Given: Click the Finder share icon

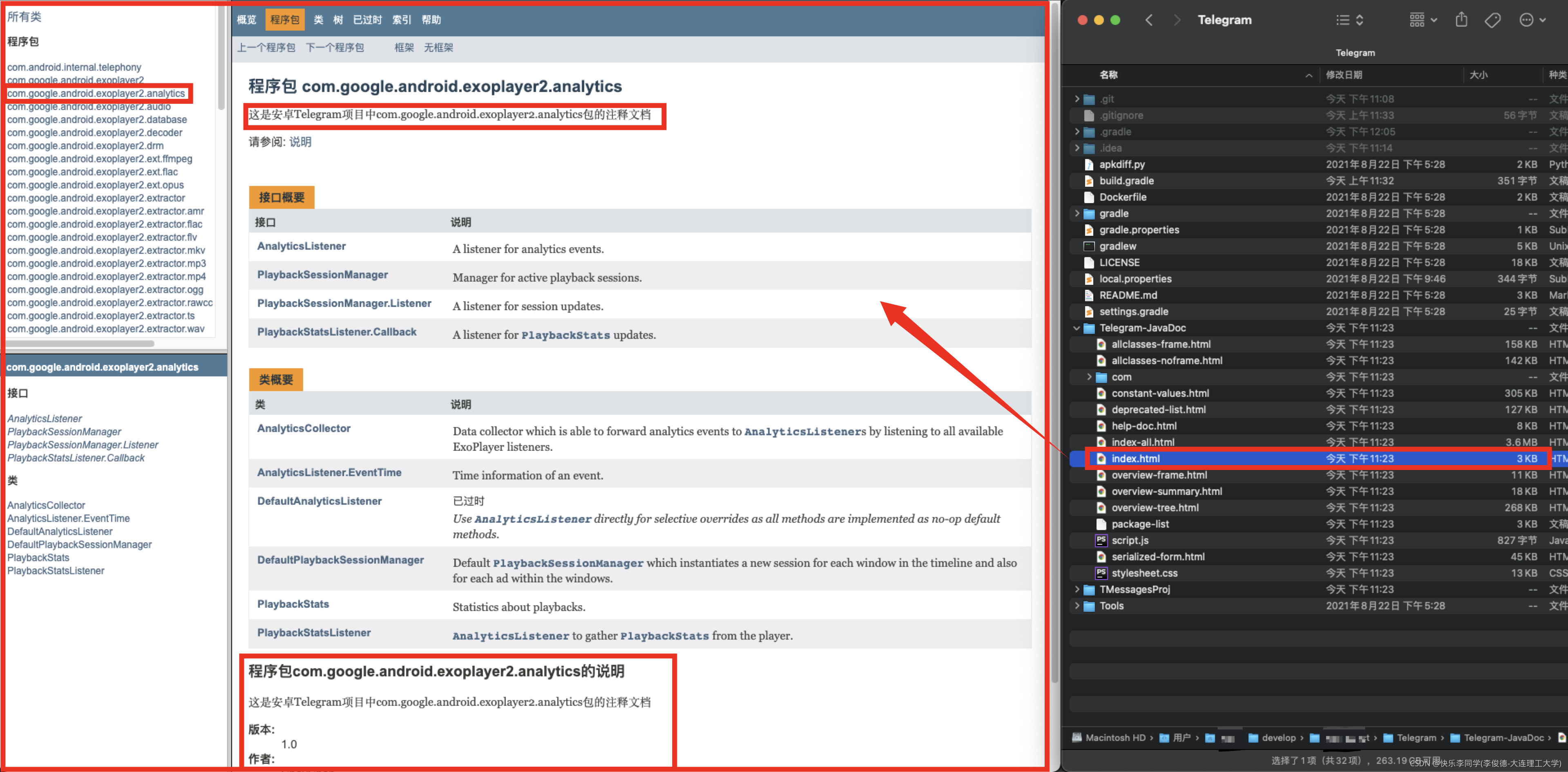Looking at the screenshot, I should point(1461,20).
